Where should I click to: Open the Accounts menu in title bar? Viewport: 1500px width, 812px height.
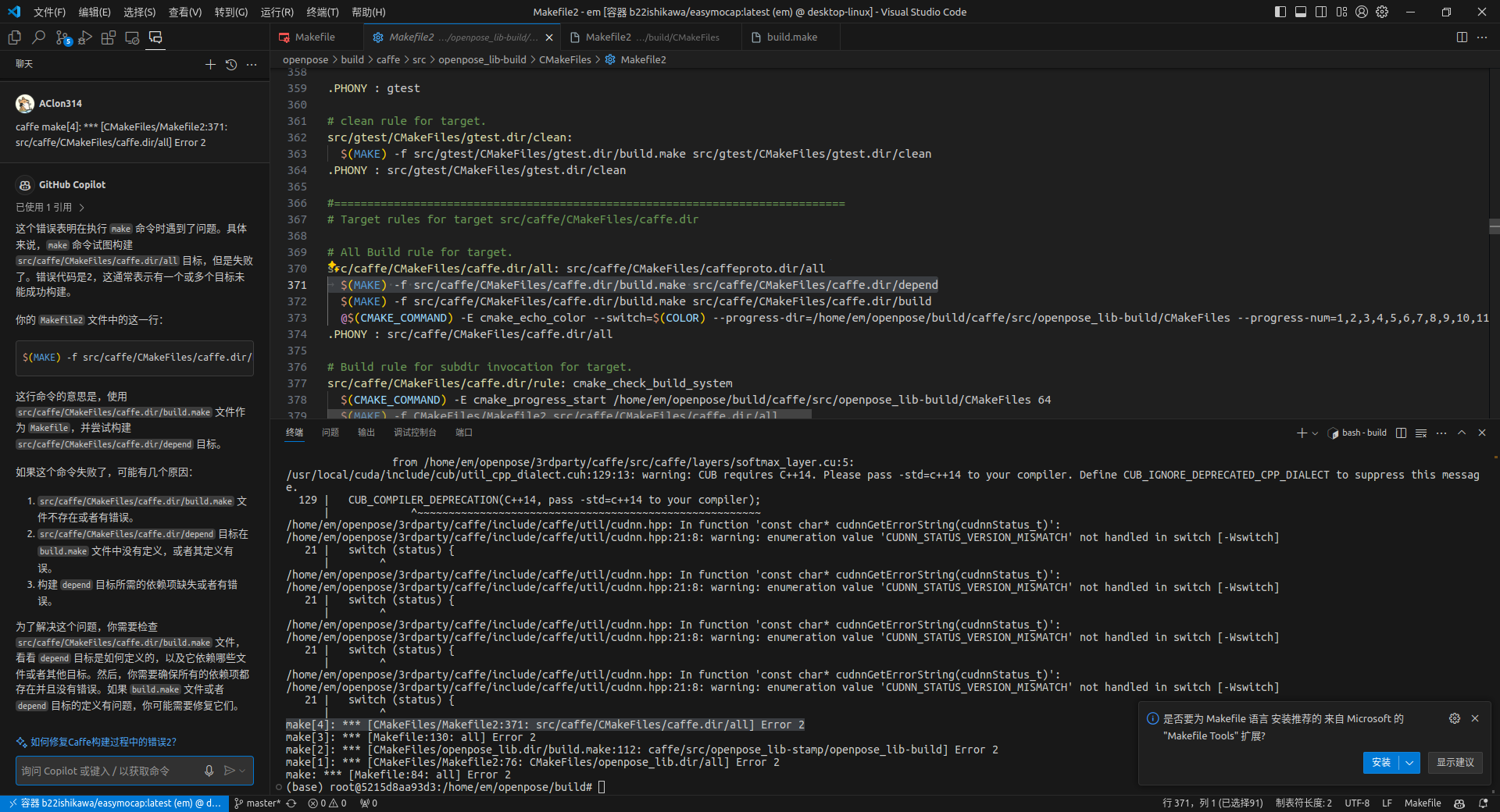click(x=1362, y=12)
